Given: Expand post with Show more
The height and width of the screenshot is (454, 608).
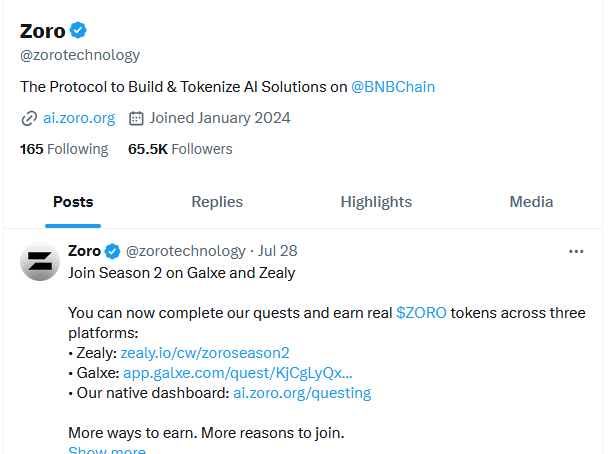Looking at the screenshot, I should (107, 450).
